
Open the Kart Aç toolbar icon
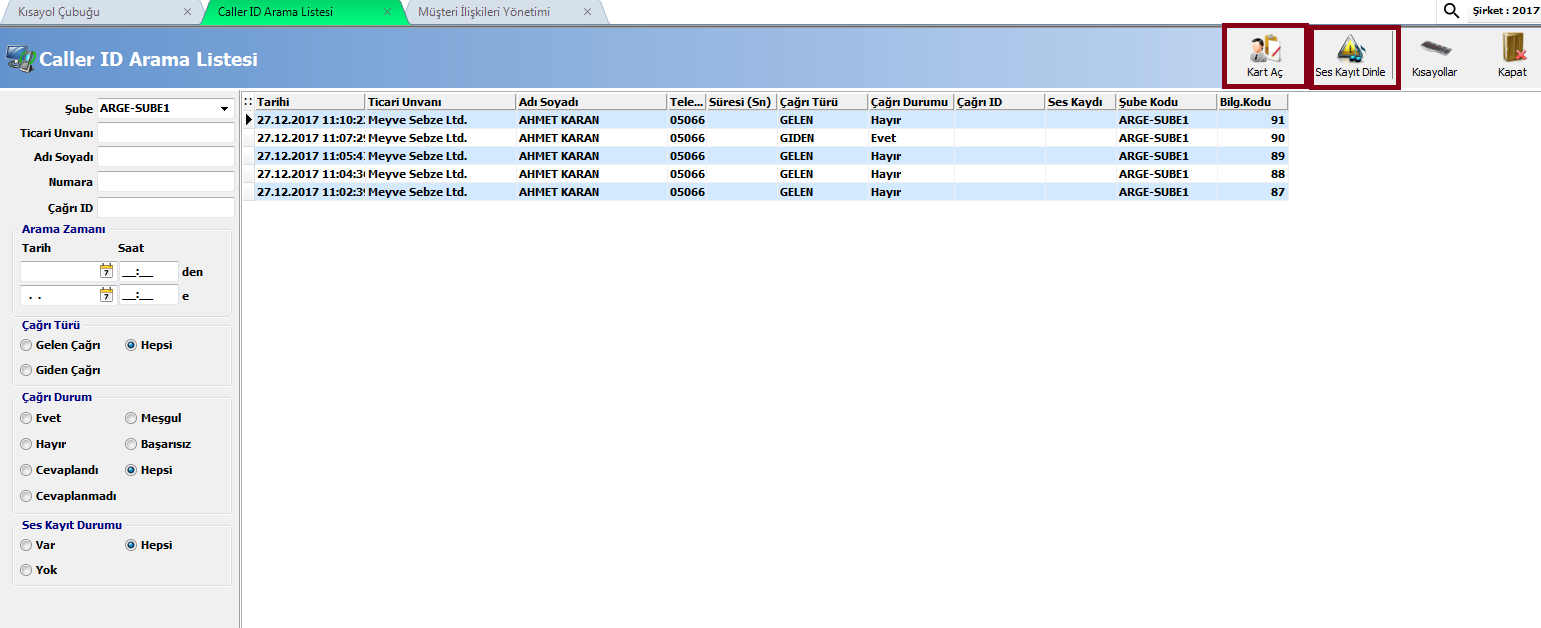pyautogui.click(x=1265, y=50)
